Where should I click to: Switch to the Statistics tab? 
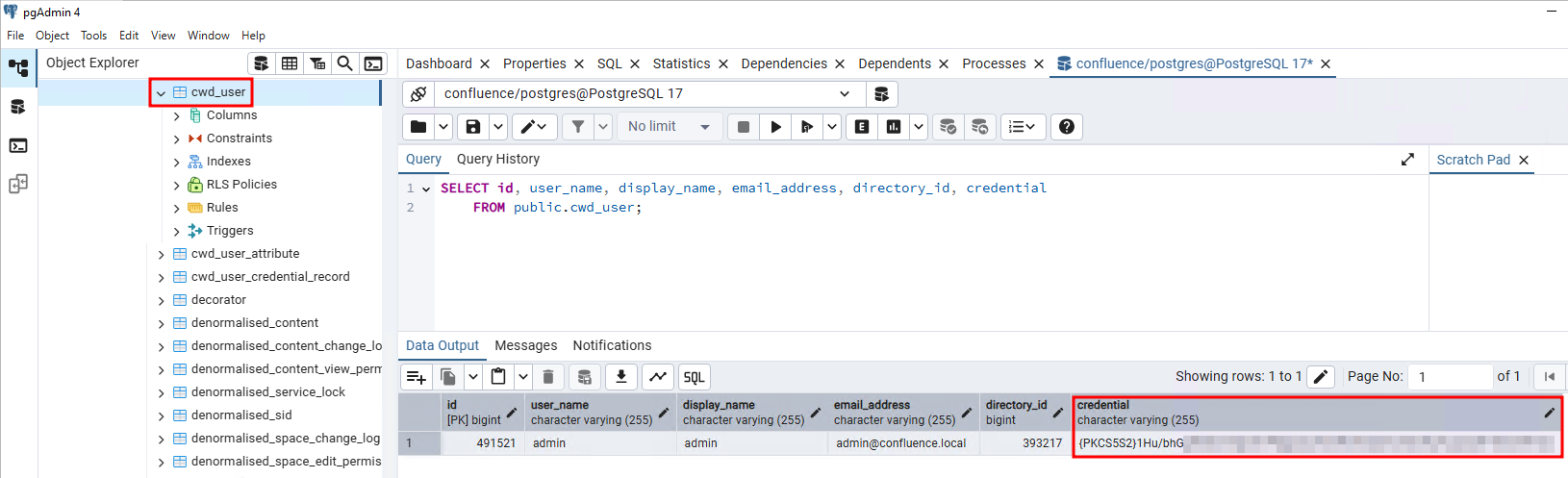(x=681, y=63)
